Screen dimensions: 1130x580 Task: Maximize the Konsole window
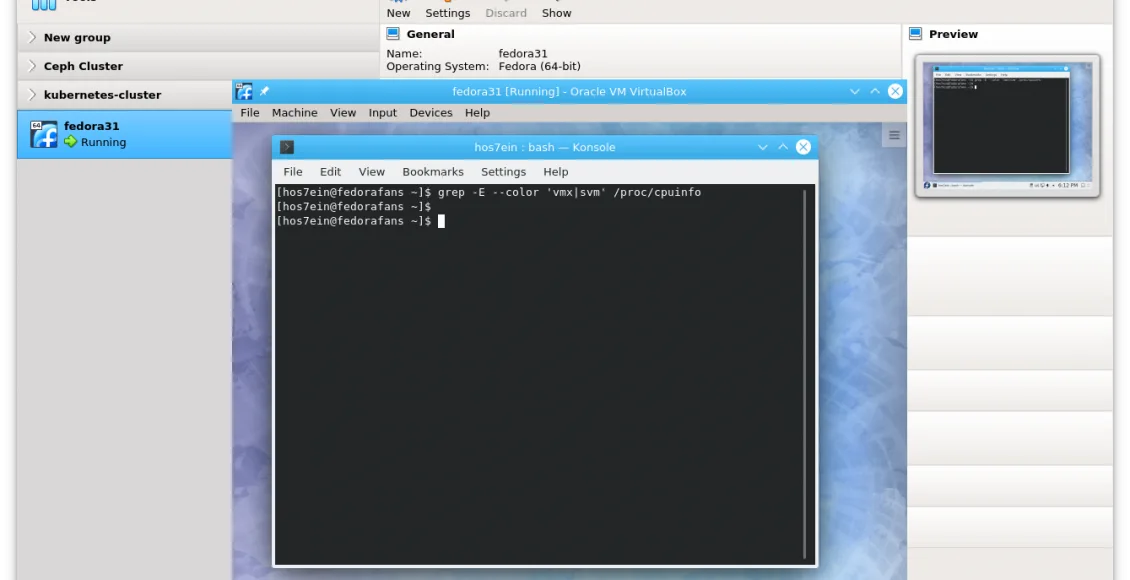(x=783, y=147)
